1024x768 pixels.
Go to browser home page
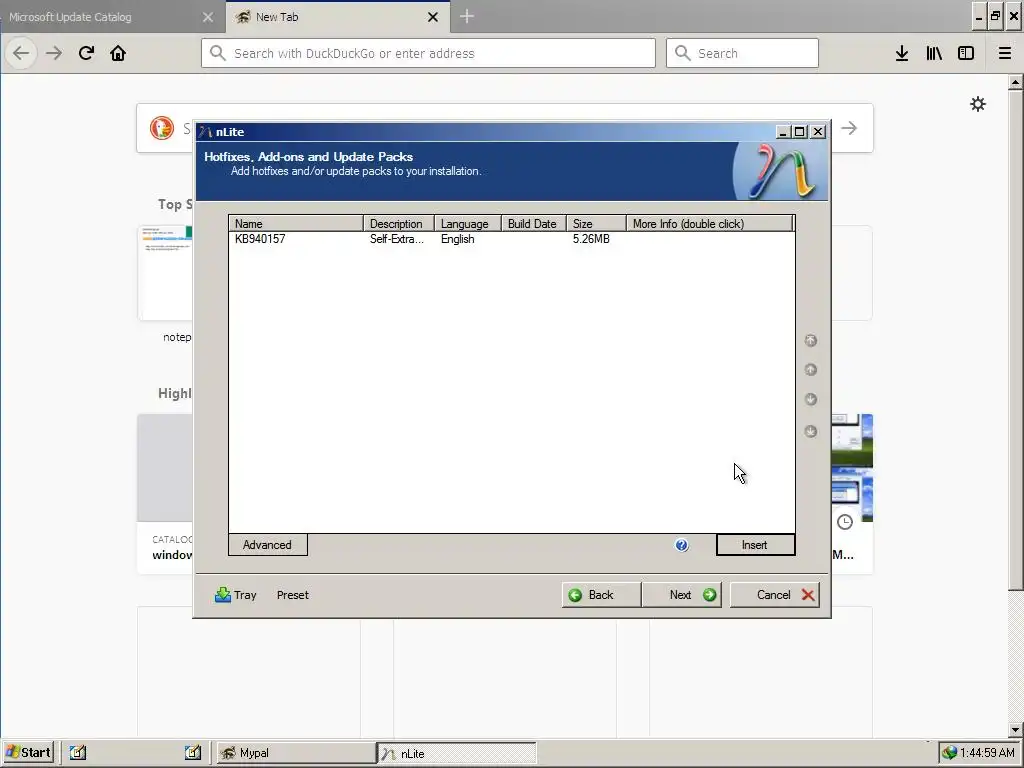(118, 53)
